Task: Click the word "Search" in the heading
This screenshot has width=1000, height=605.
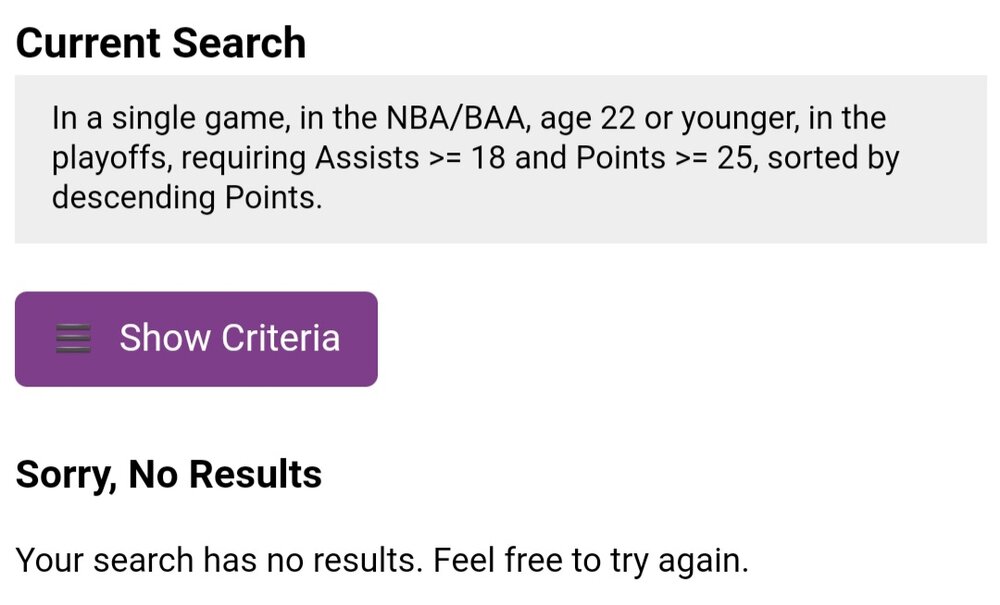Action: pyautogui.click(x=238, y=43)
